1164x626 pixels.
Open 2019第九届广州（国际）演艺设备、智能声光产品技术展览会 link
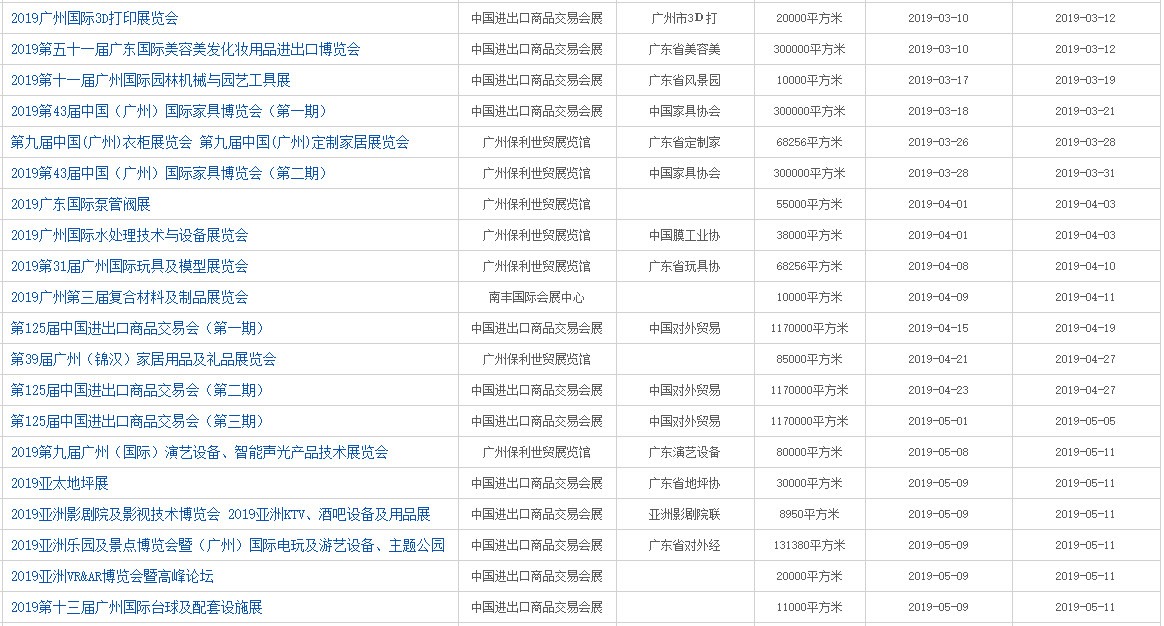199,452
